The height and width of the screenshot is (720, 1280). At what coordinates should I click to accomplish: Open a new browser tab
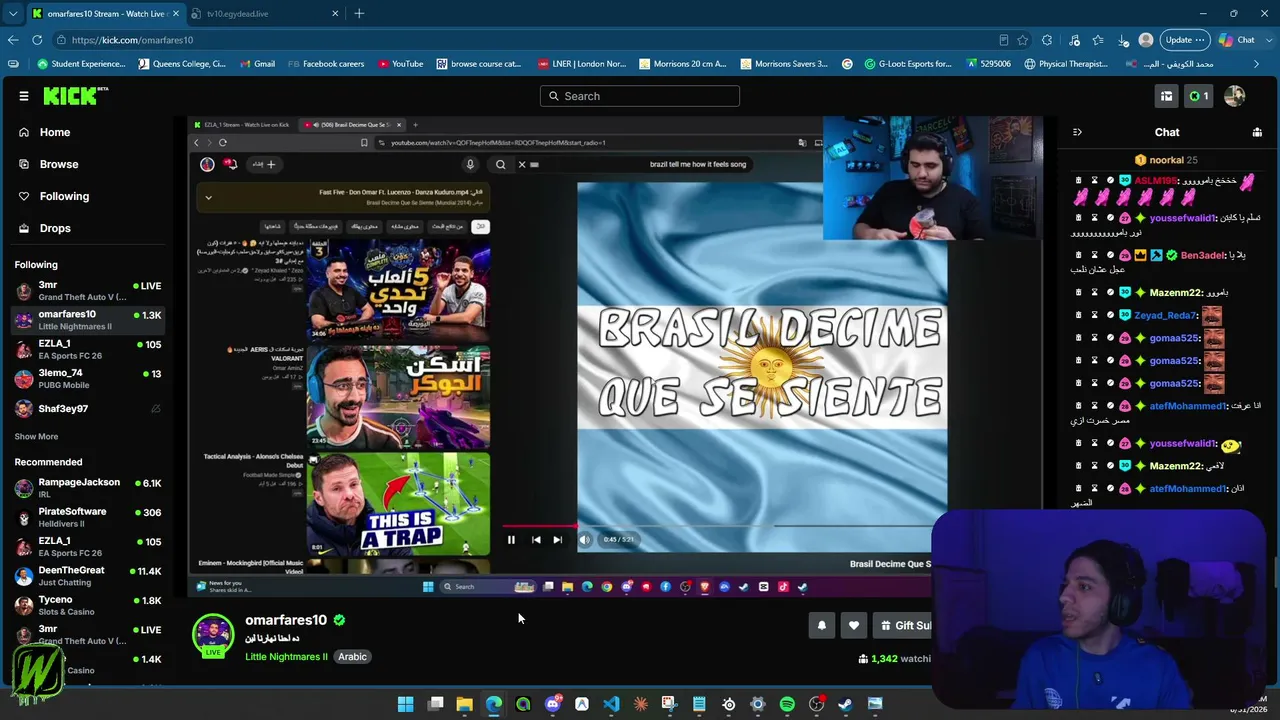click(x=359, y=13)
